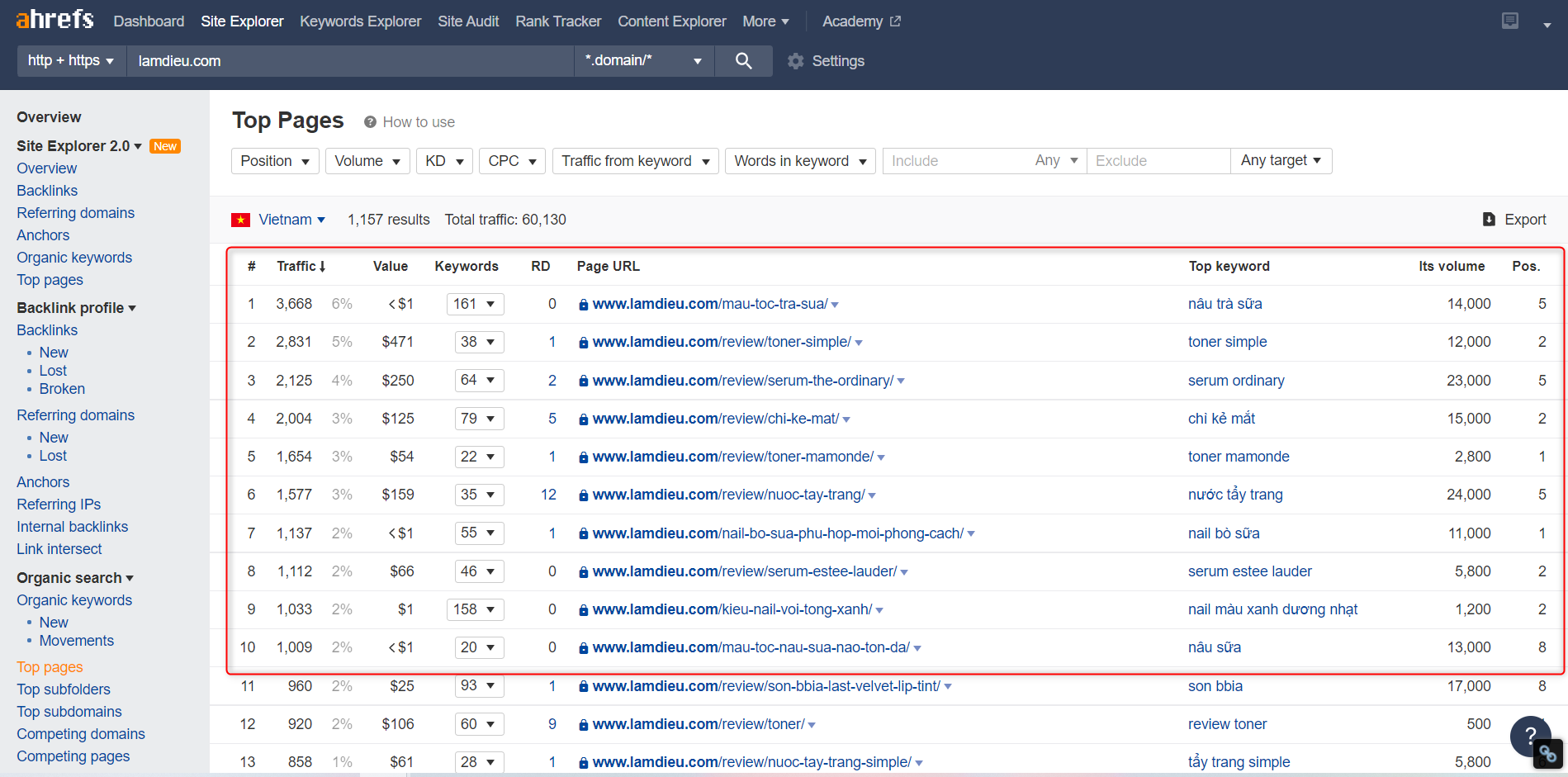
Task: Open the *.domain/* mode dropdown
Action: [643, 60]
